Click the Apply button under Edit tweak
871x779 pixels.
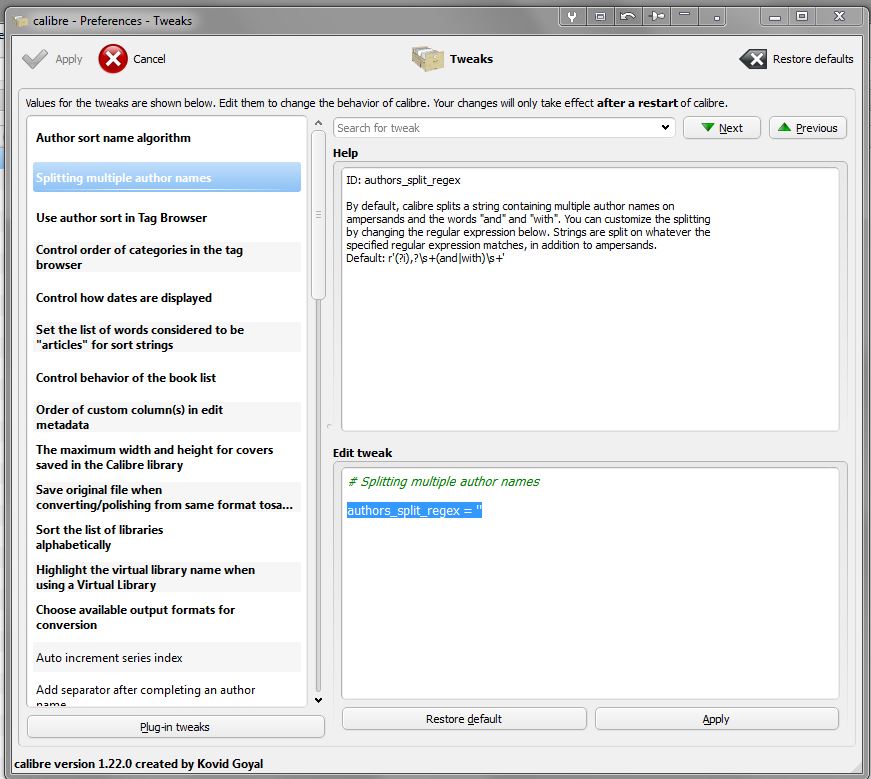[716, 719]
